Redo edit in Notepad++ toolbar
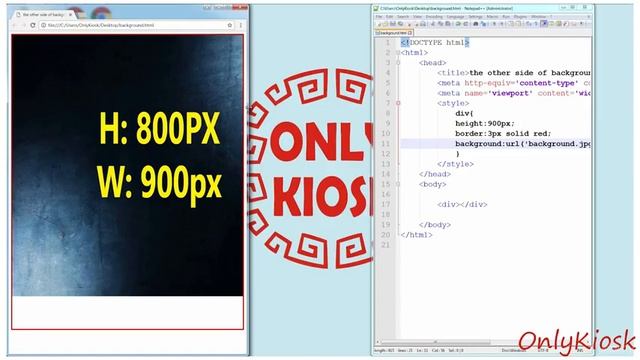640x360 pixels. point(466,24)
